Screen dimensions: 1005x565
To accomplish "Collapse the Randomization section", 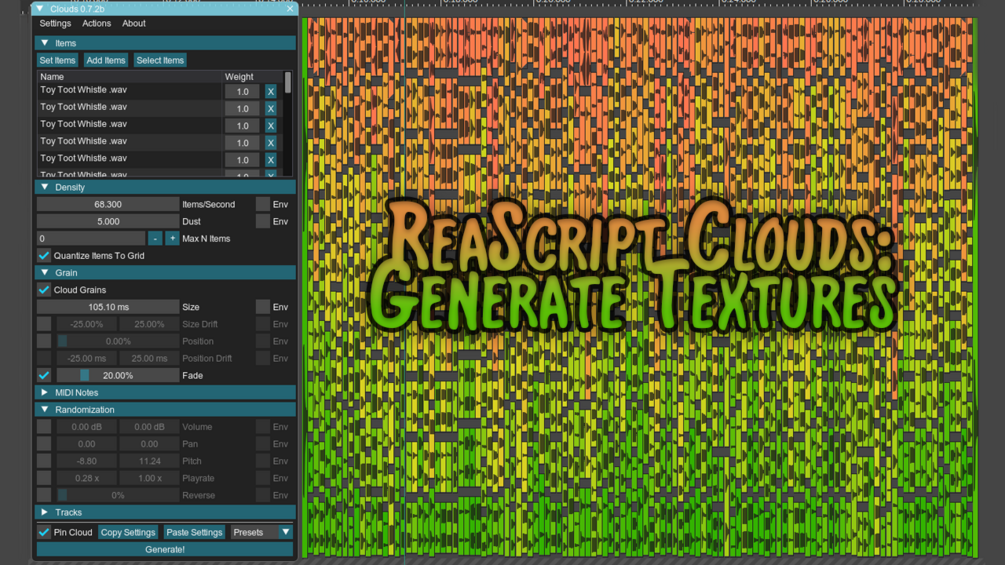I will click(44, 409).
